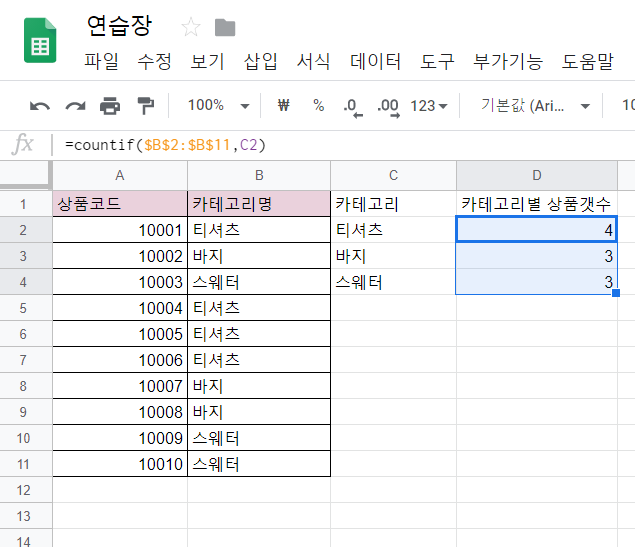Select cell 카테고리별 상품갯수

coord(537,204)
